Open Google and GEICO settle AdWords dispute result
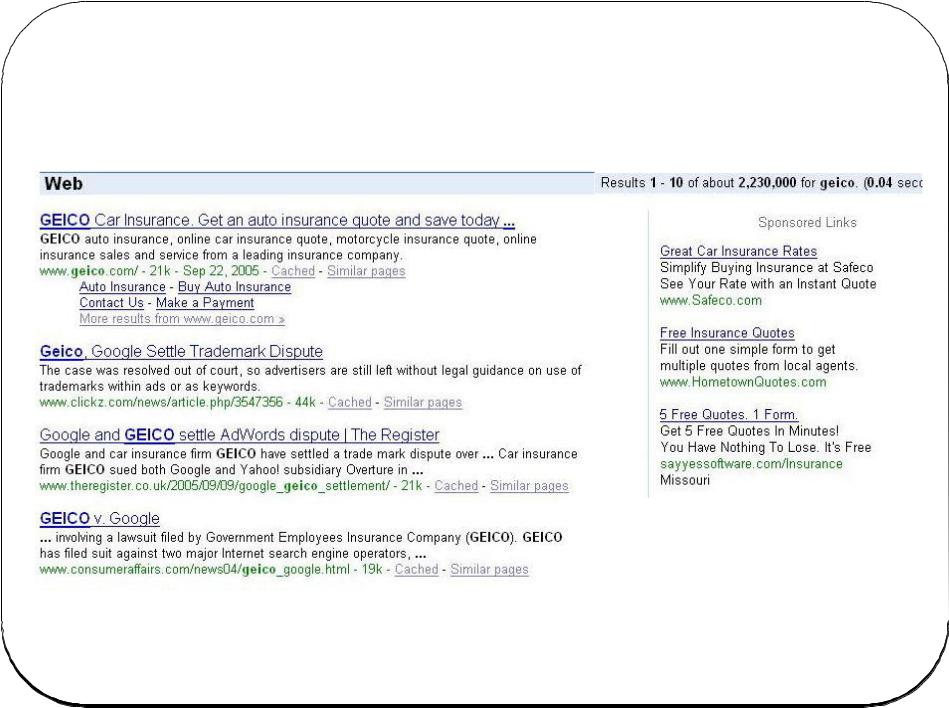Screen dimensions: 949x708 click(240, 435)
